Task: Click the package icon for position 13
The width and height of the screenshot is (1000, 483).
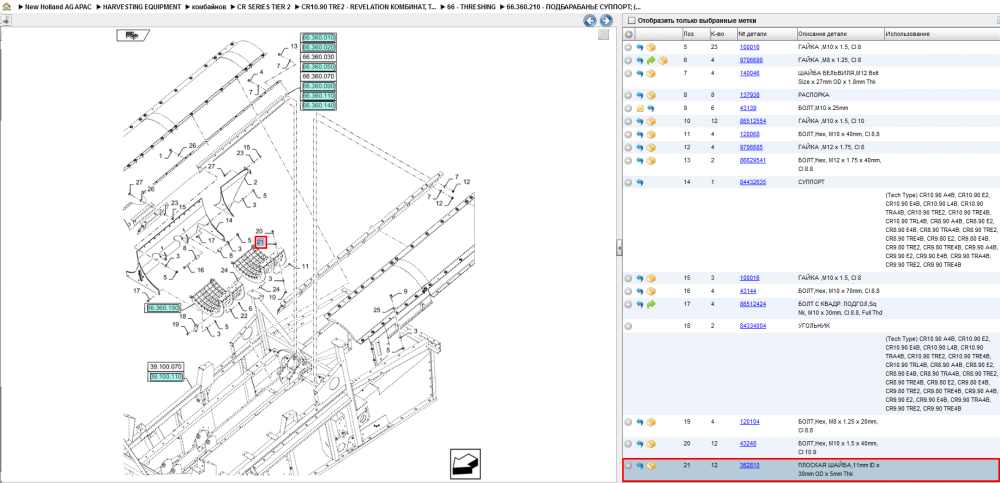Action: pos(651,161)
